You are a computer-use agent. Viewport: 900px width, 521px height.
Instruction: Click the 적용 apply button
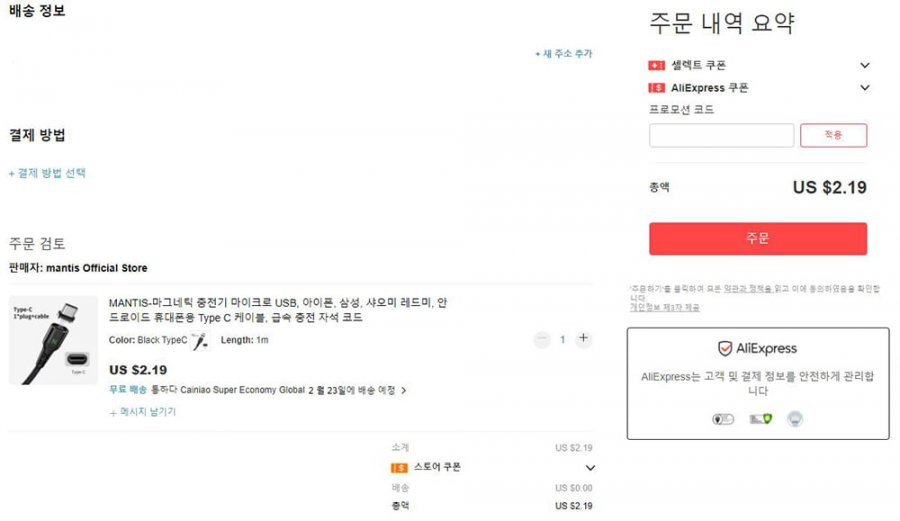tap(833, 135)
